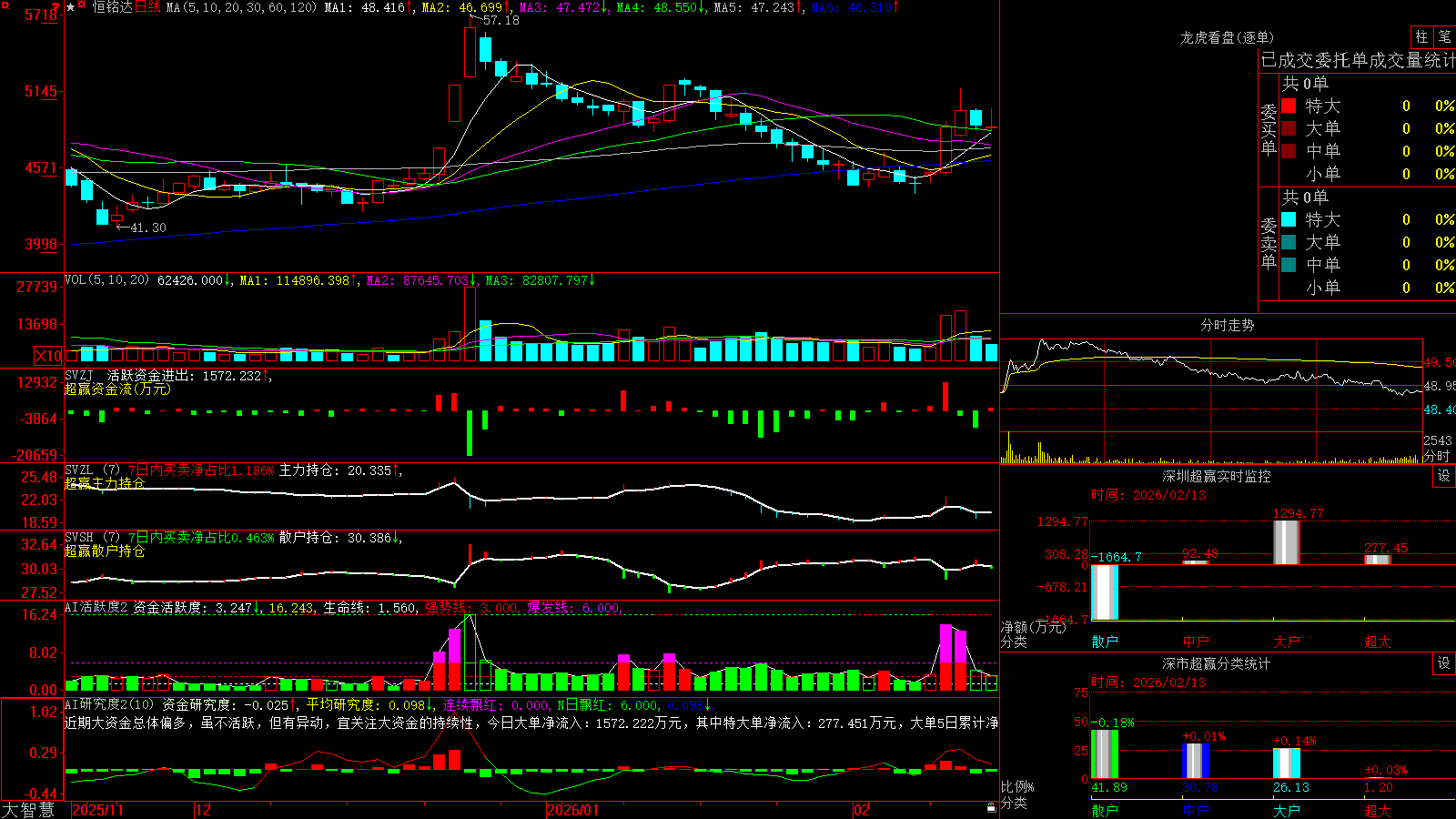Viewport: 1456px width, 819px height.
Task: Click the red question mark help icon
Action: [56, 8]
